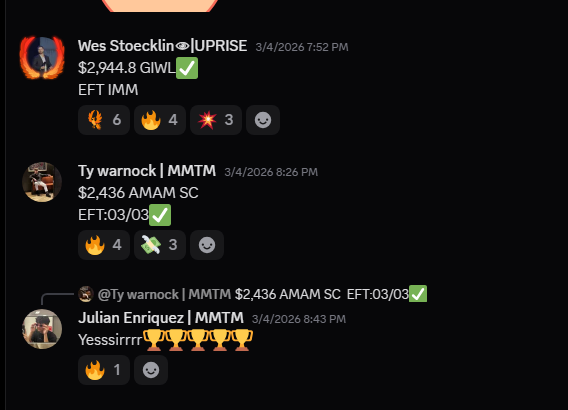Image resolution: width=568 pixels, height=410 pixels.
Task: Click the trophy emojis in Julian's message
Action: click(x=198, y=340)
